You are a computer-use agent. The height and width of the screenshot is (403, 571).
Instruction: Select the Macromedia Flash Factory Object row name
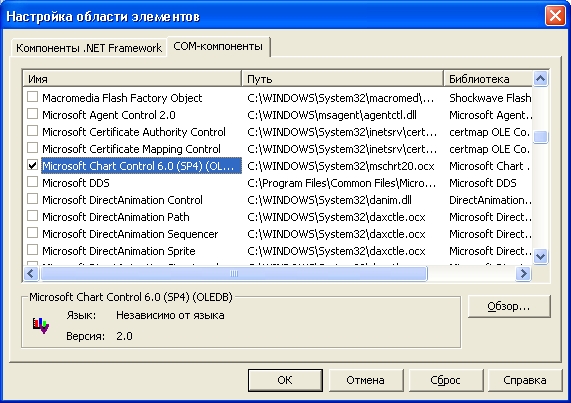click(x=122, y=98)
